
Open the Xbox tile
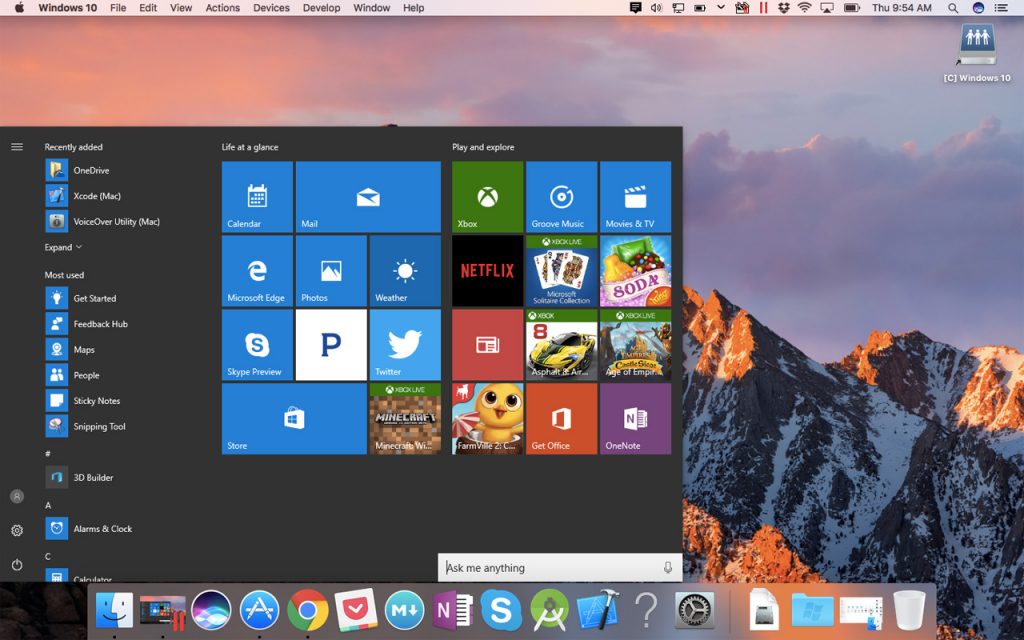(488, 197)
